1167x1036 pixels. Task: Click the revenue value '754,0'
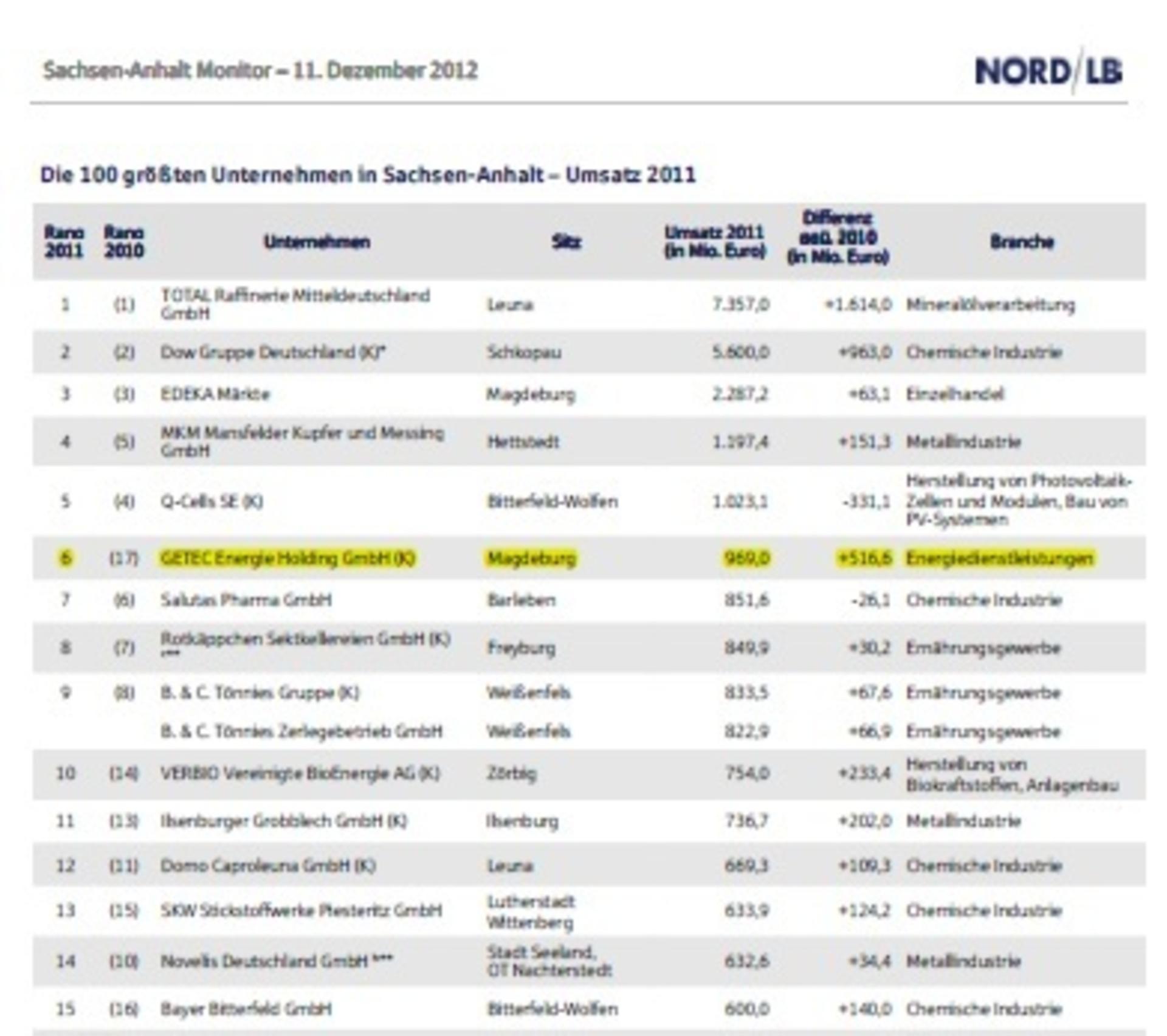coord(748,773)
